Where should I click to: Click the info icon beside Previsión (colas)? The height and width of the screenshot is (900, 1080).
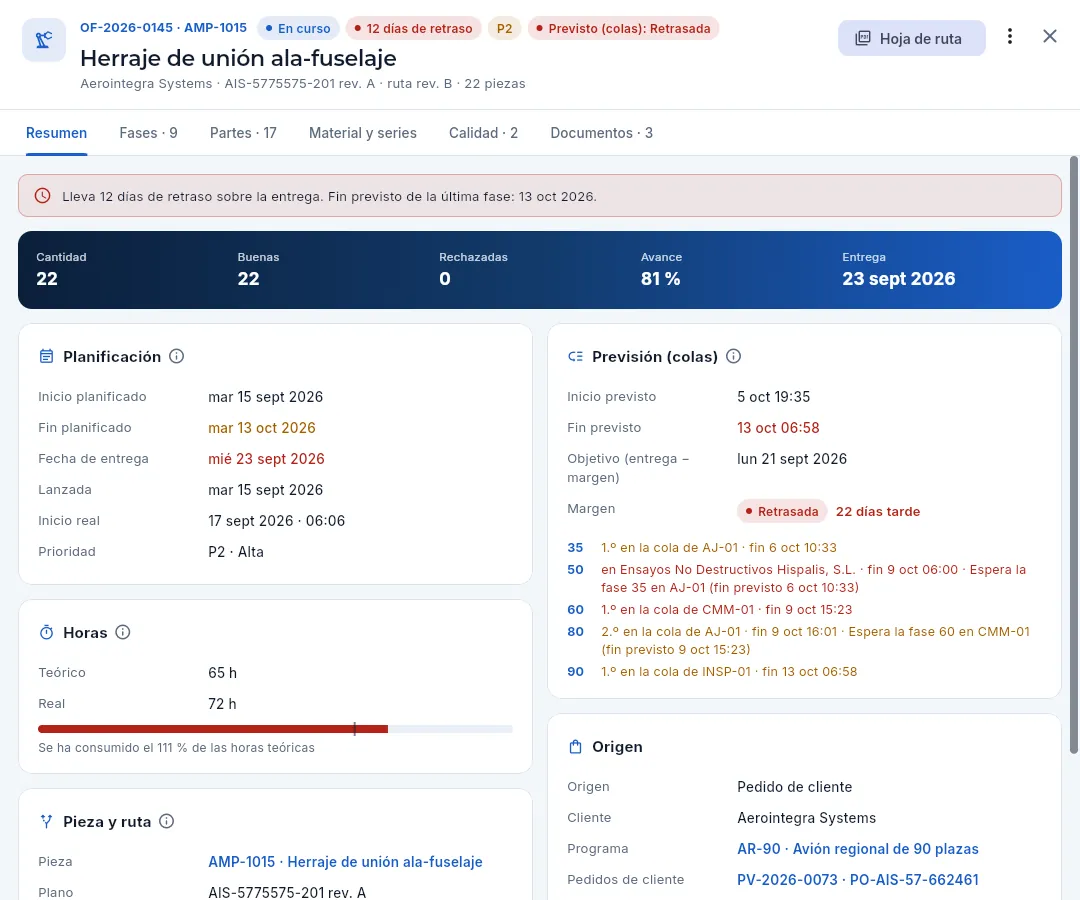[734, 356]
